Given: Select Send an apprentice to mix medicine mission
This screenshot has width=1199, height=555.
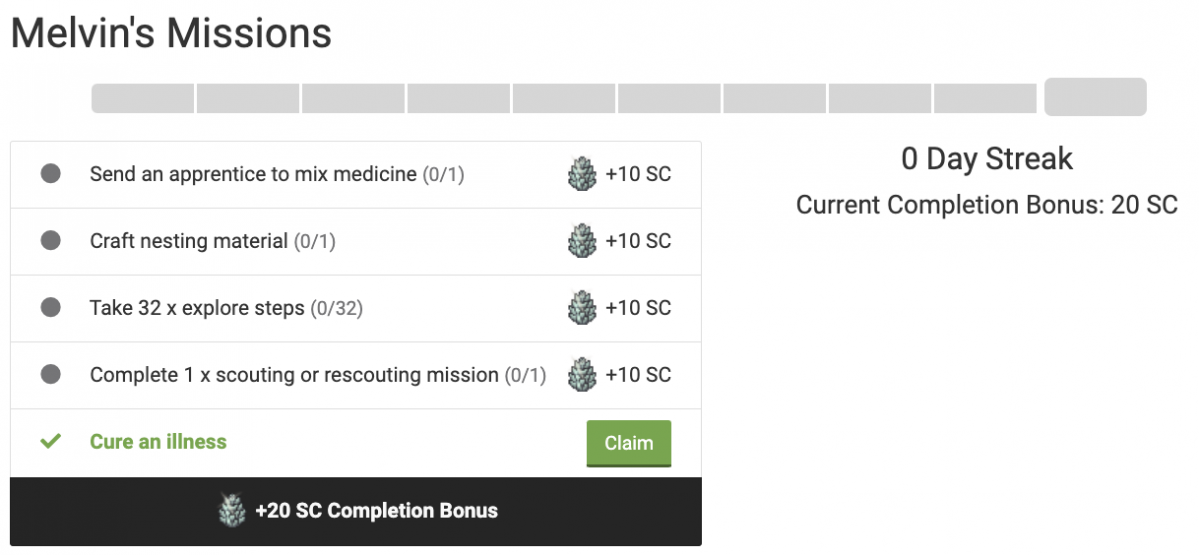Looking at the screenshot, I should point(252,174).
